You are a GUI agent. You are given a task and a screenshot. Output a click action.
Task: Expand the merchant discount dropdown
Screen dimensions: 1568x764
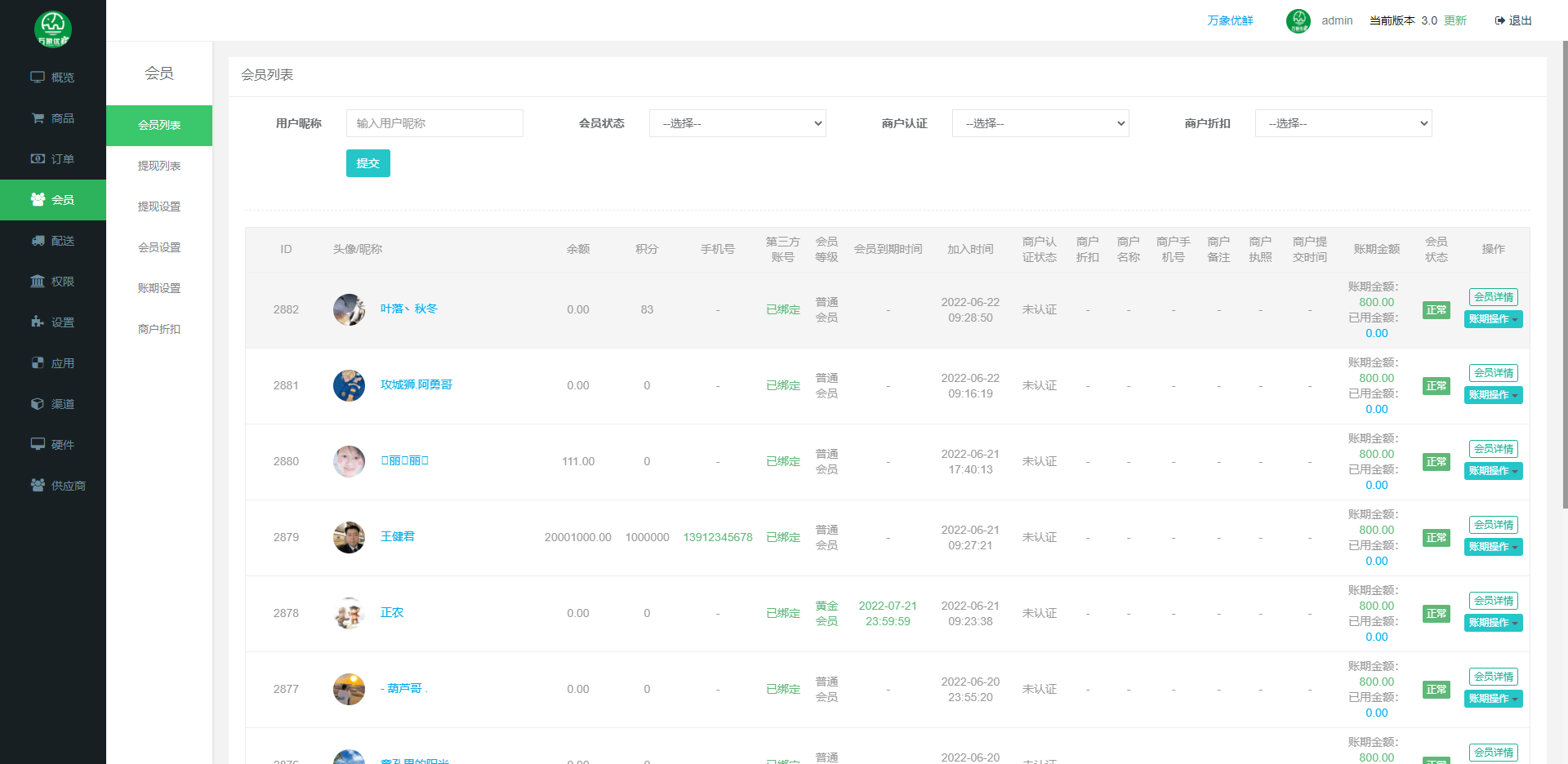[x=1343, y=123]
